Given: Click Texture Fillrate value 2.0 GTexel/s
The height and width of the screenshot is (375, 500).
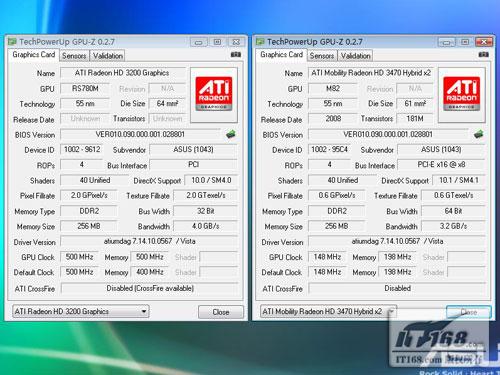Looking at the screenshot, I should [x=206, y=196].
